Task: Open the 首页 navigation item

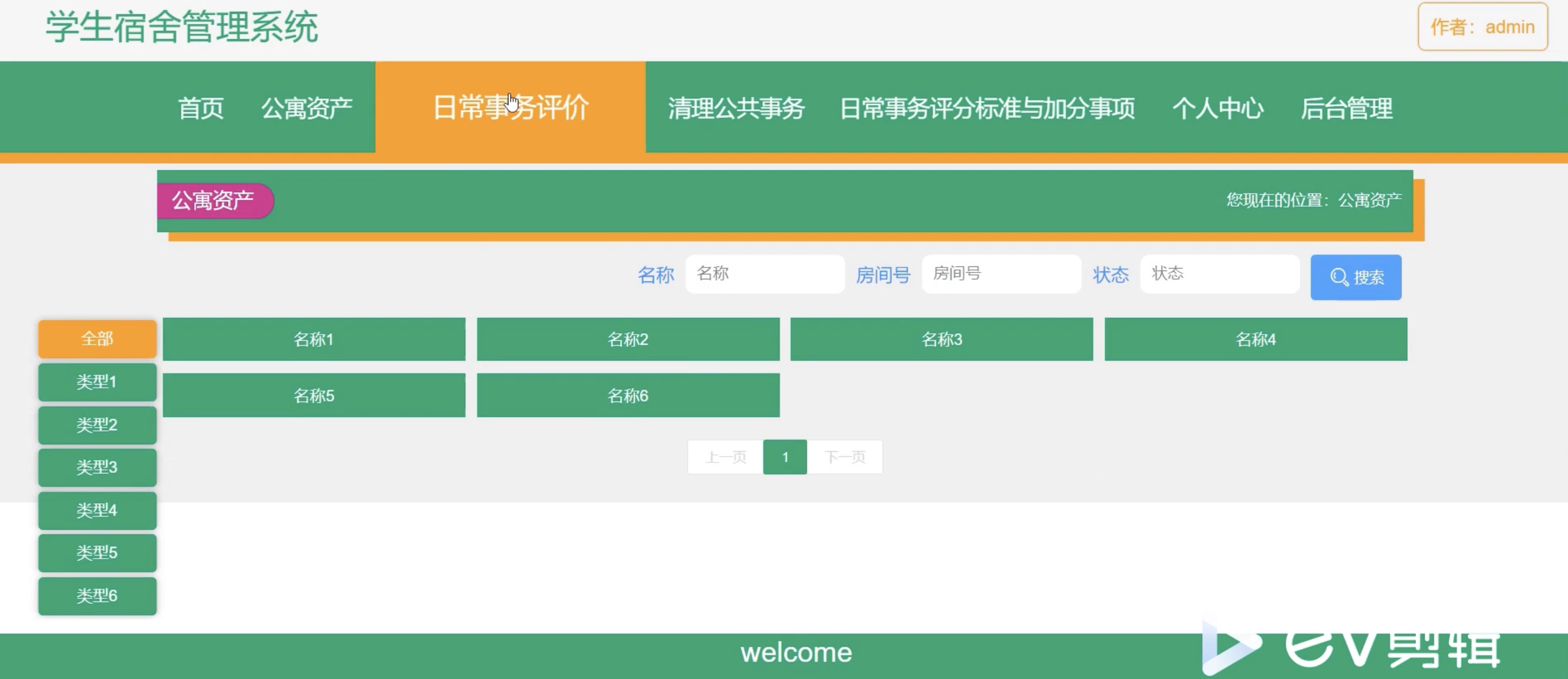Action: click(x=200, y=108)
